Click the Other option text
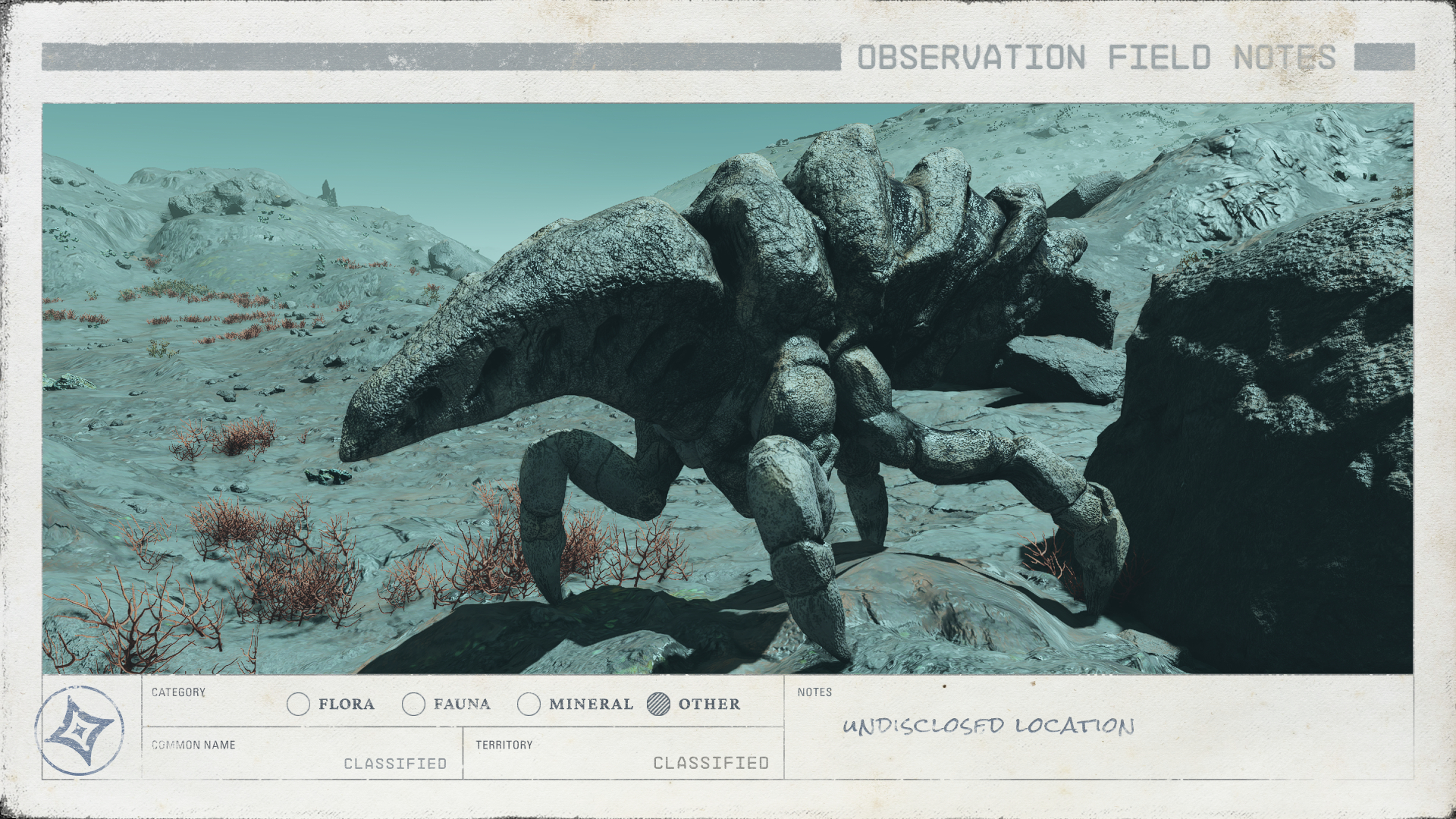Viewport: 1456px width, 819px height. pyautogui.click(x=709, y=704)
